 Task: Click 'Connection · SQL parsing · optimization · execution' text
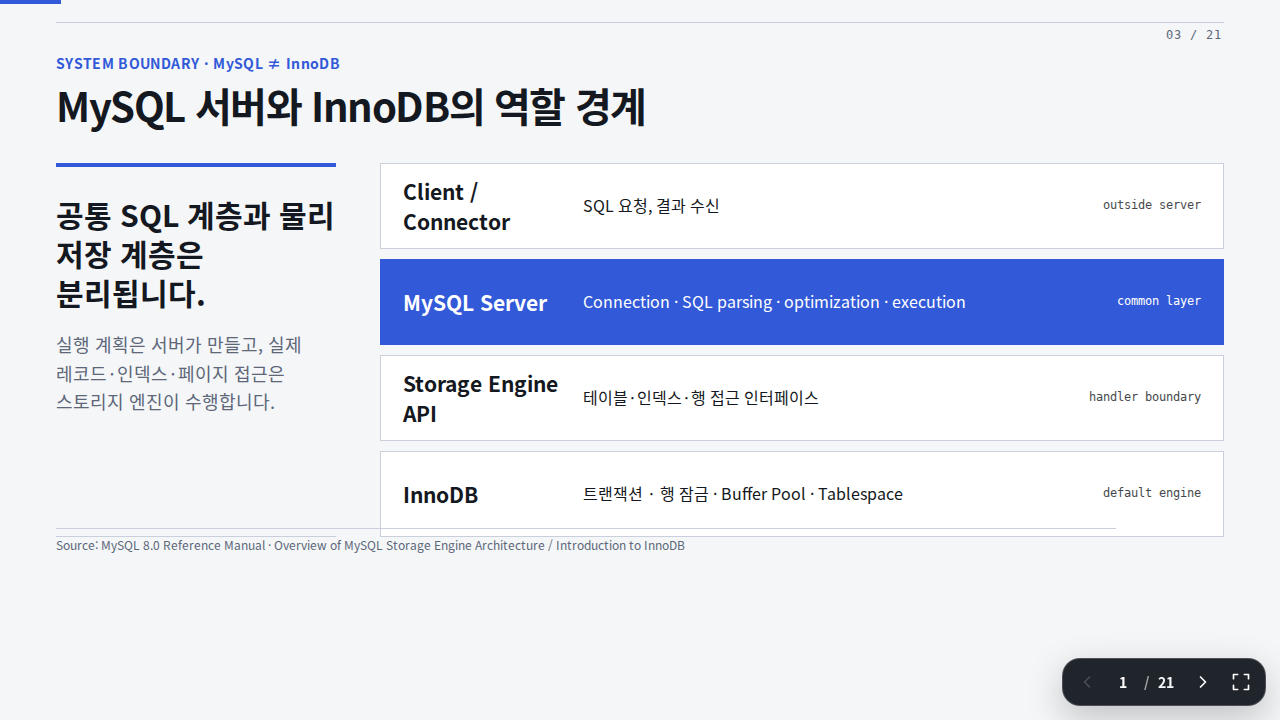pos(774,302)
